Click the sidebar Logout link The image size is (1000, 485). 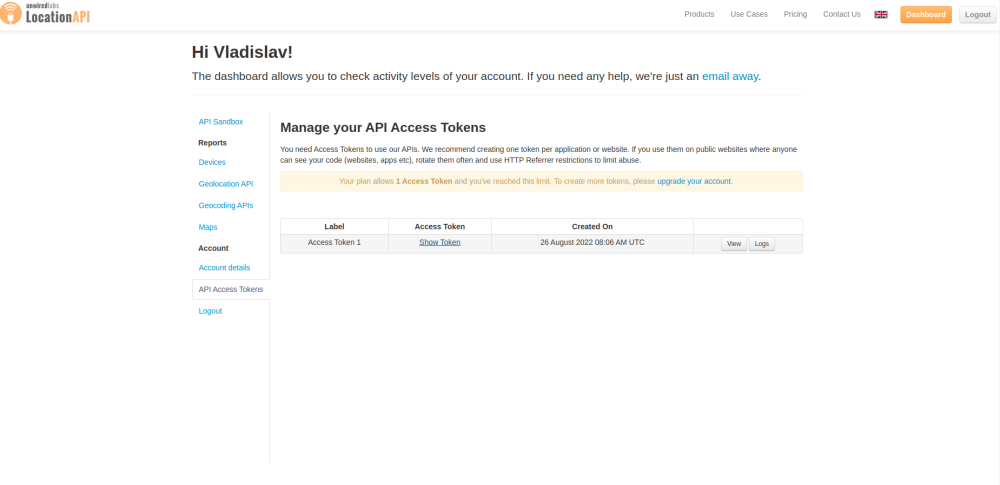pos(210,311)
